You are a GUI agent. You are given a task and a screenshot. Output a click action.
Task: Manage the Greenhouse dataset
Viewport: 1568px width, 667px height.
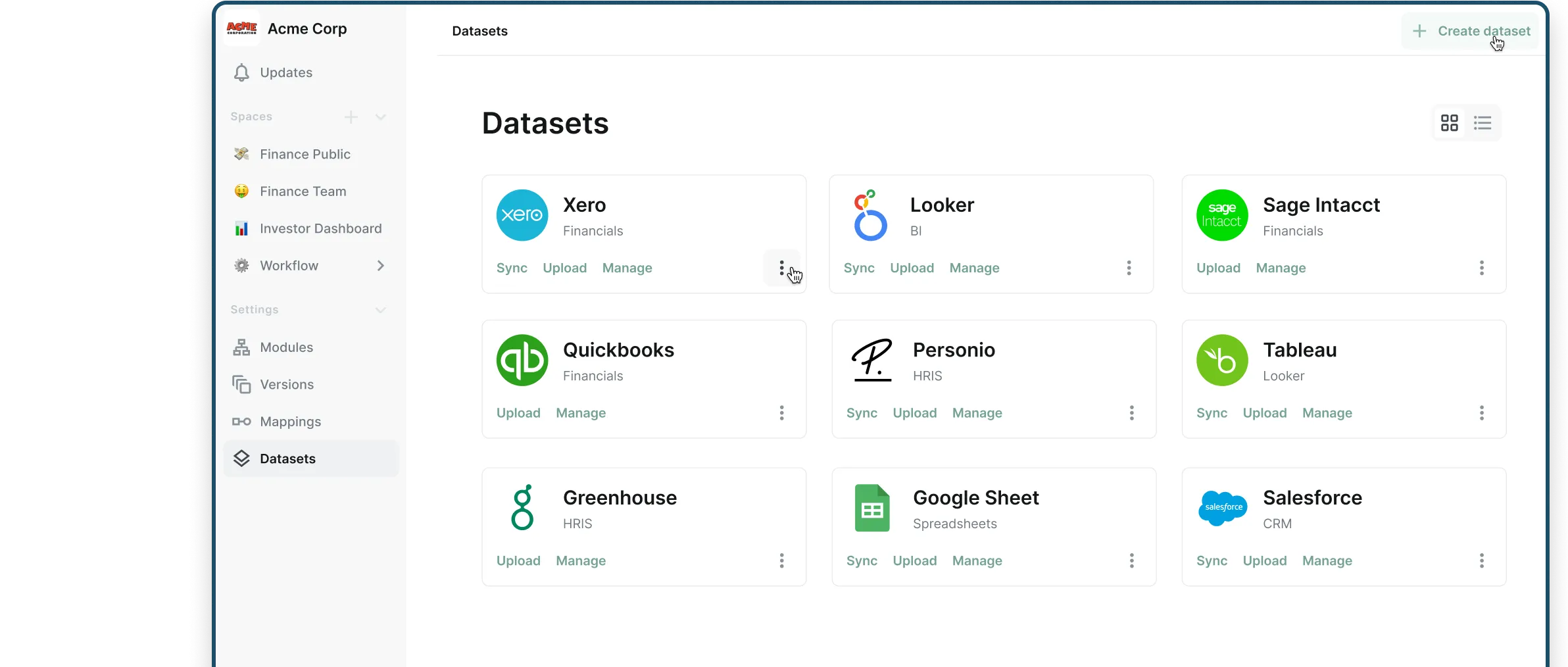click(581, 561)
